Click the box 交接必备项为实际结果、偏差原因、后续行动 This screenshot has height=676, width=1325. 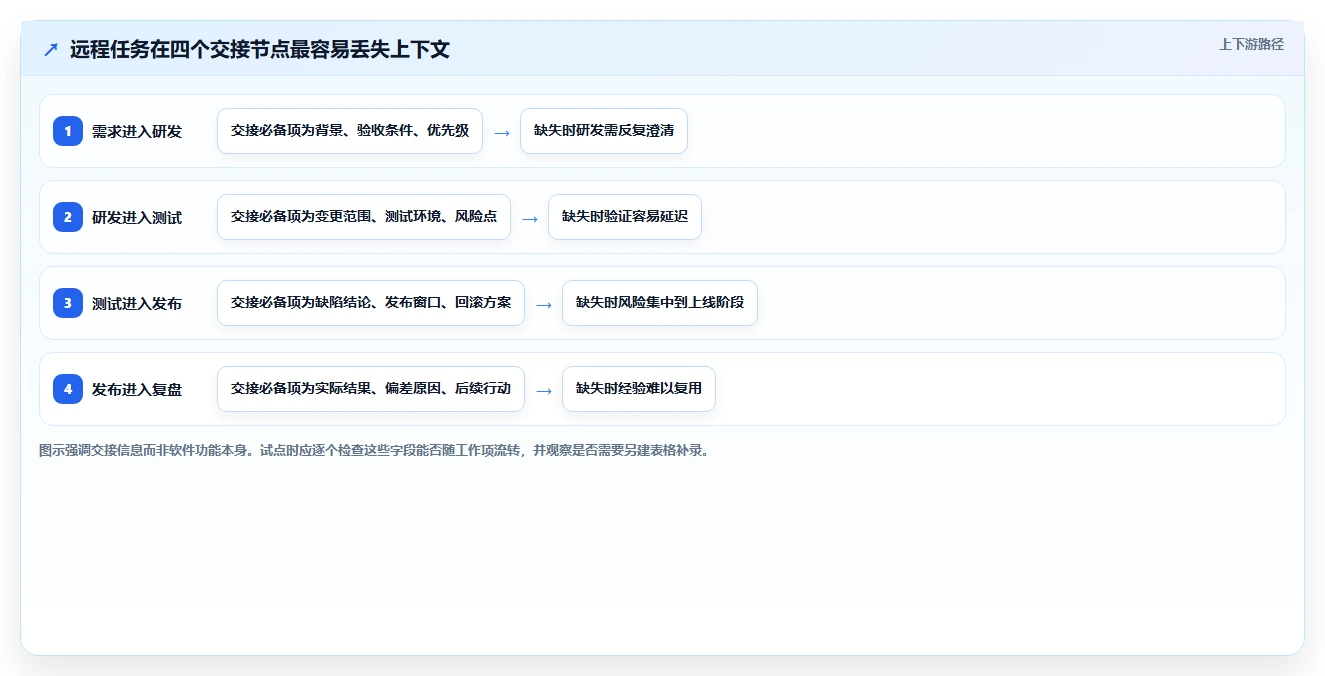[371, 389]
